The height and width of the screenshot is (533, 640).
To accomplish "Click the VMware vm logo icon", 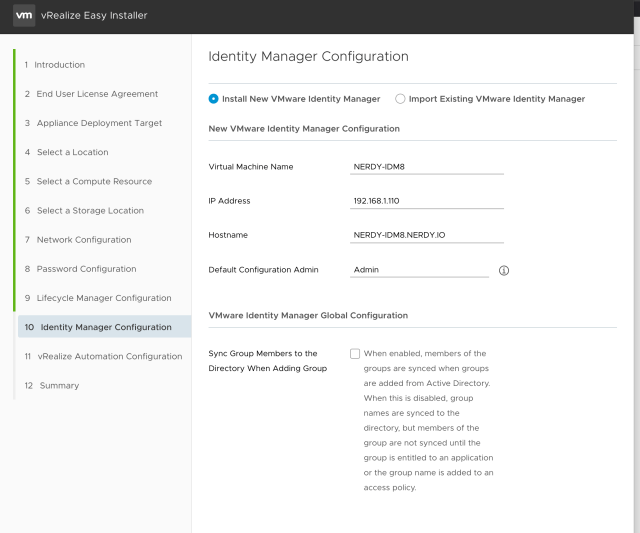I will pos(25,16).
